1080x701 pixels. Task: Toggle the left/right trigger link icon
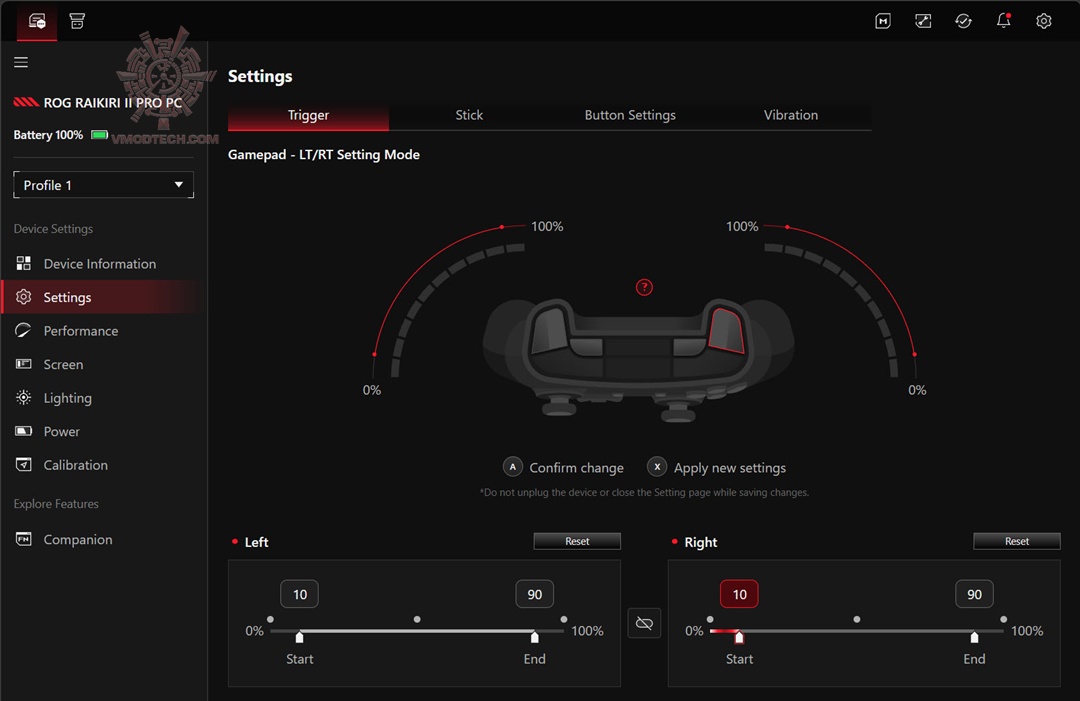click(x=644, y=623)
